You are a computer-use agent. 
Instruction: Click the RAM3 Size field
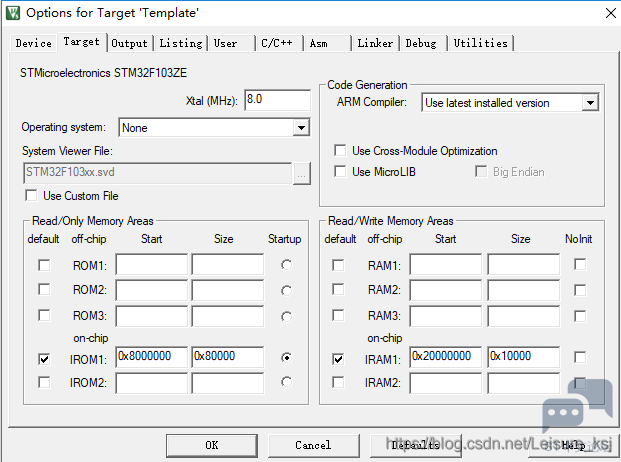[x=524, y=316]
